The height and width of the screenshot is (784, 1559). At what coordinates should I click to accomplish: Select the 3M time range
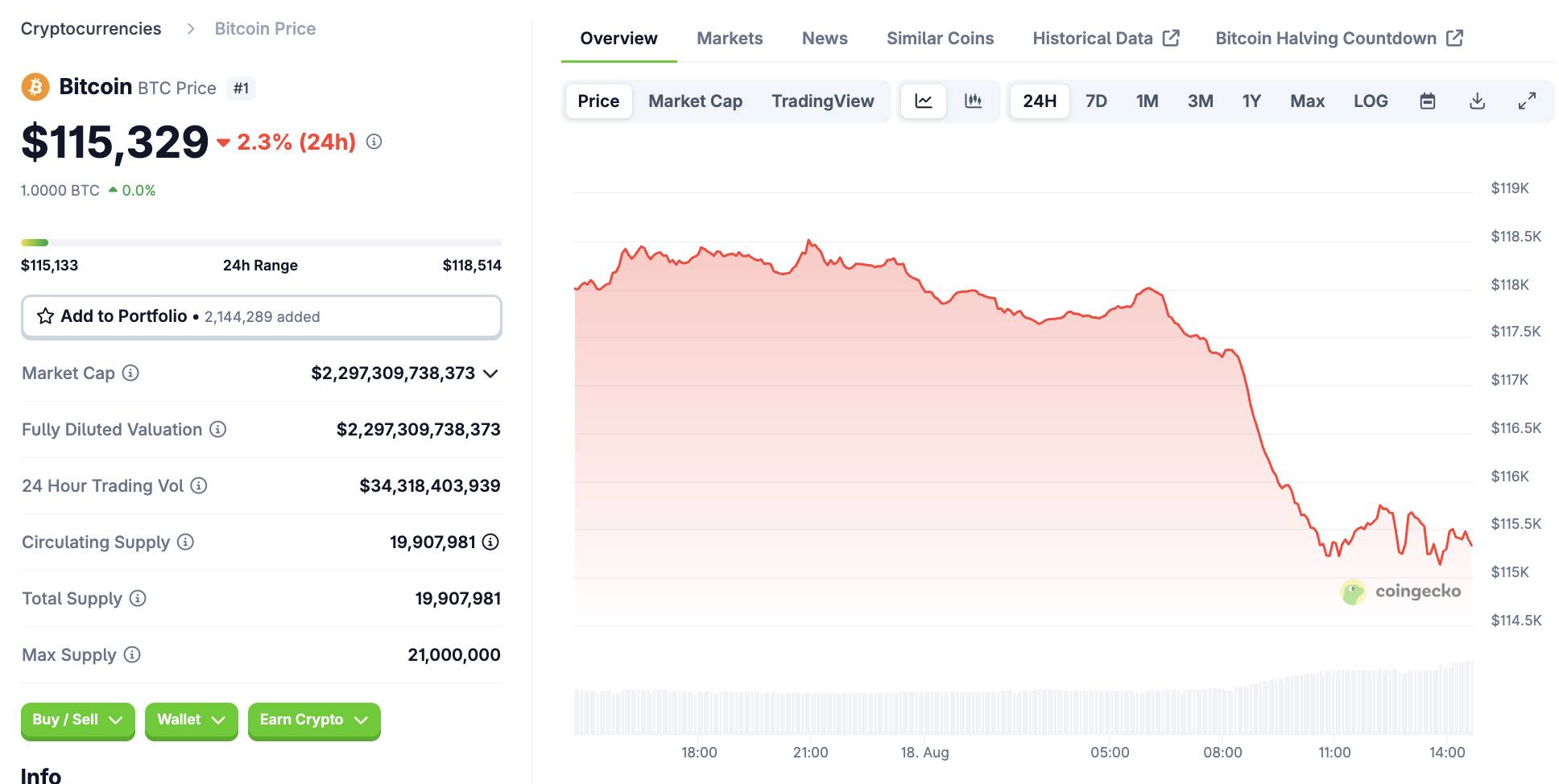coord(1200,101)
